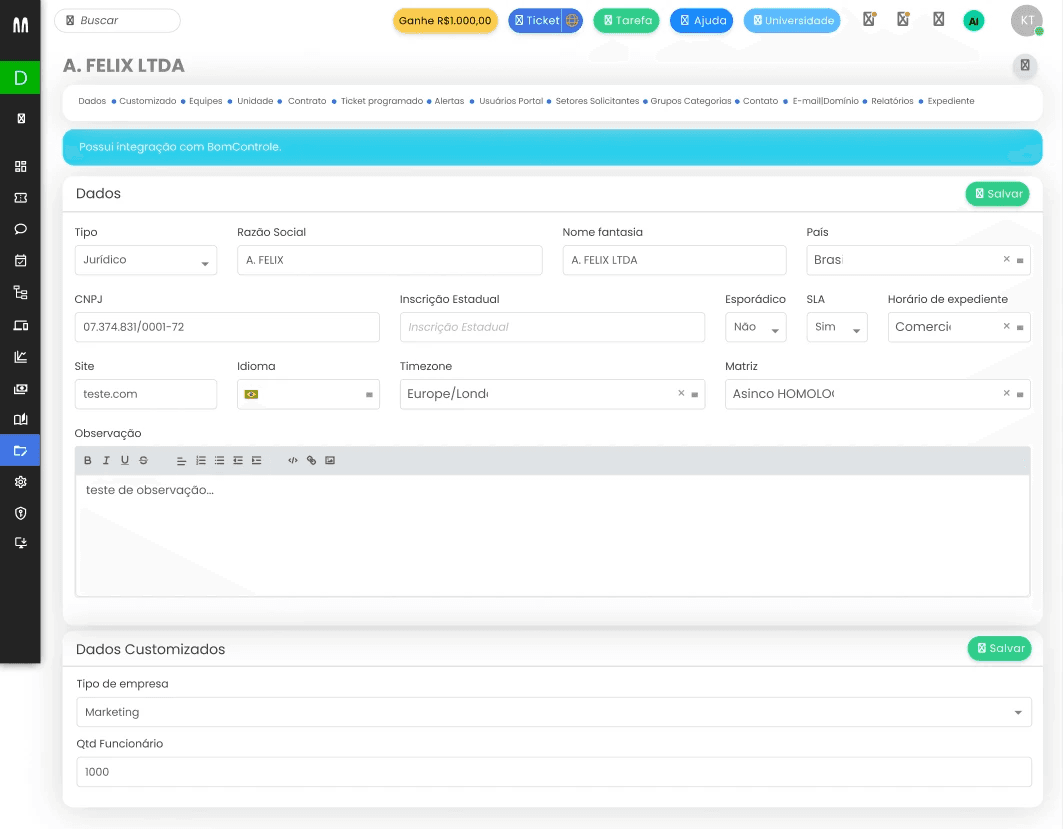
Task: Toggle code view in Observação editor
Action: pyautogui.click(x=293, y=460)
